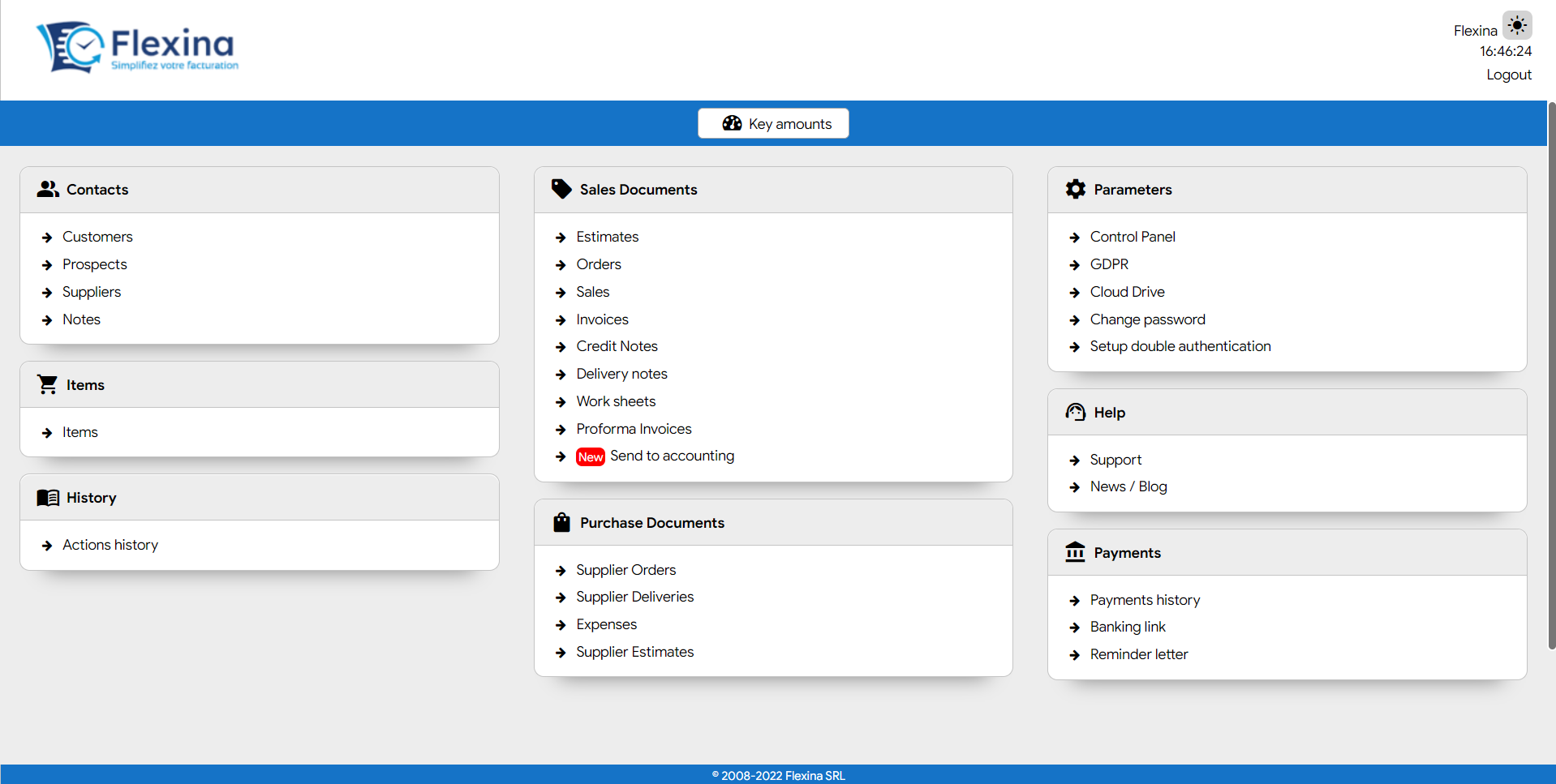Click the Flexina logo
This screenshot has width=1556, height=784.
click(x=137, y=47)
